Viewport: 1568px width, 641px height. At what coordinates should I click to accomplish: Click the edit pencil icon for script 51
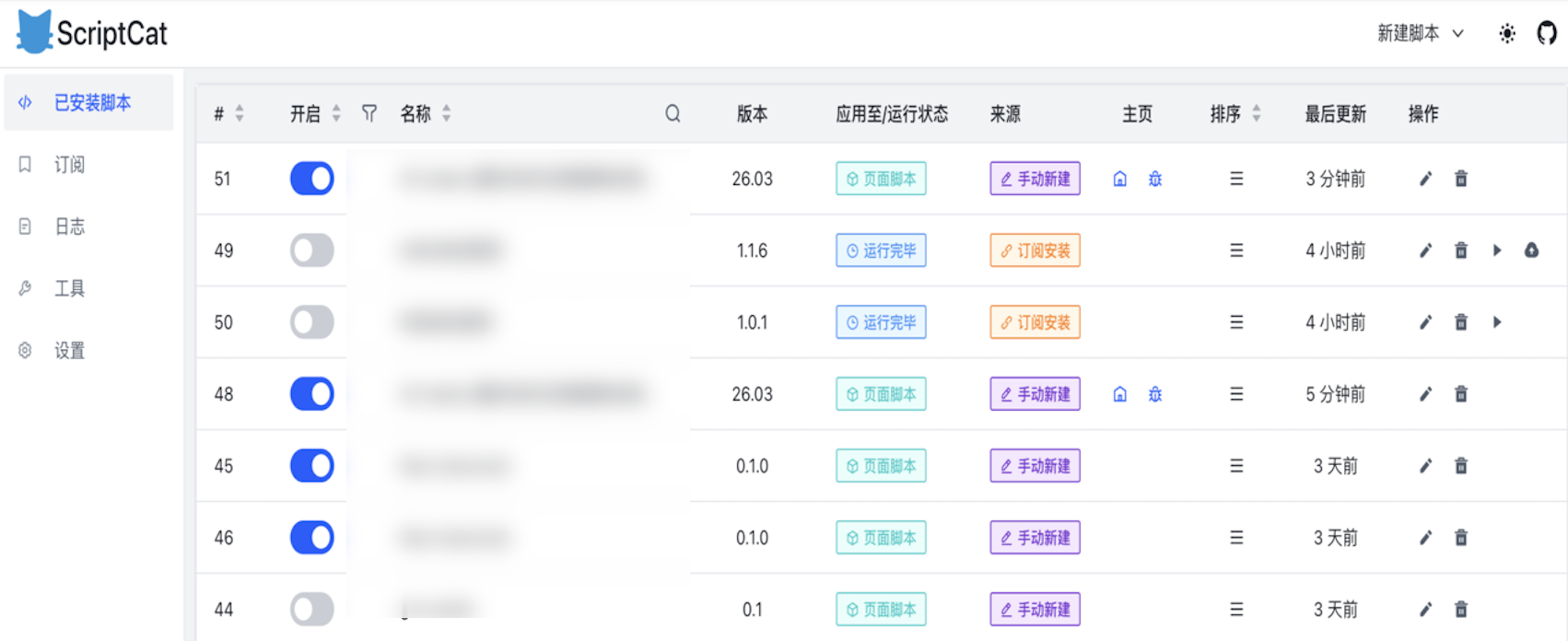(1425, 179)
